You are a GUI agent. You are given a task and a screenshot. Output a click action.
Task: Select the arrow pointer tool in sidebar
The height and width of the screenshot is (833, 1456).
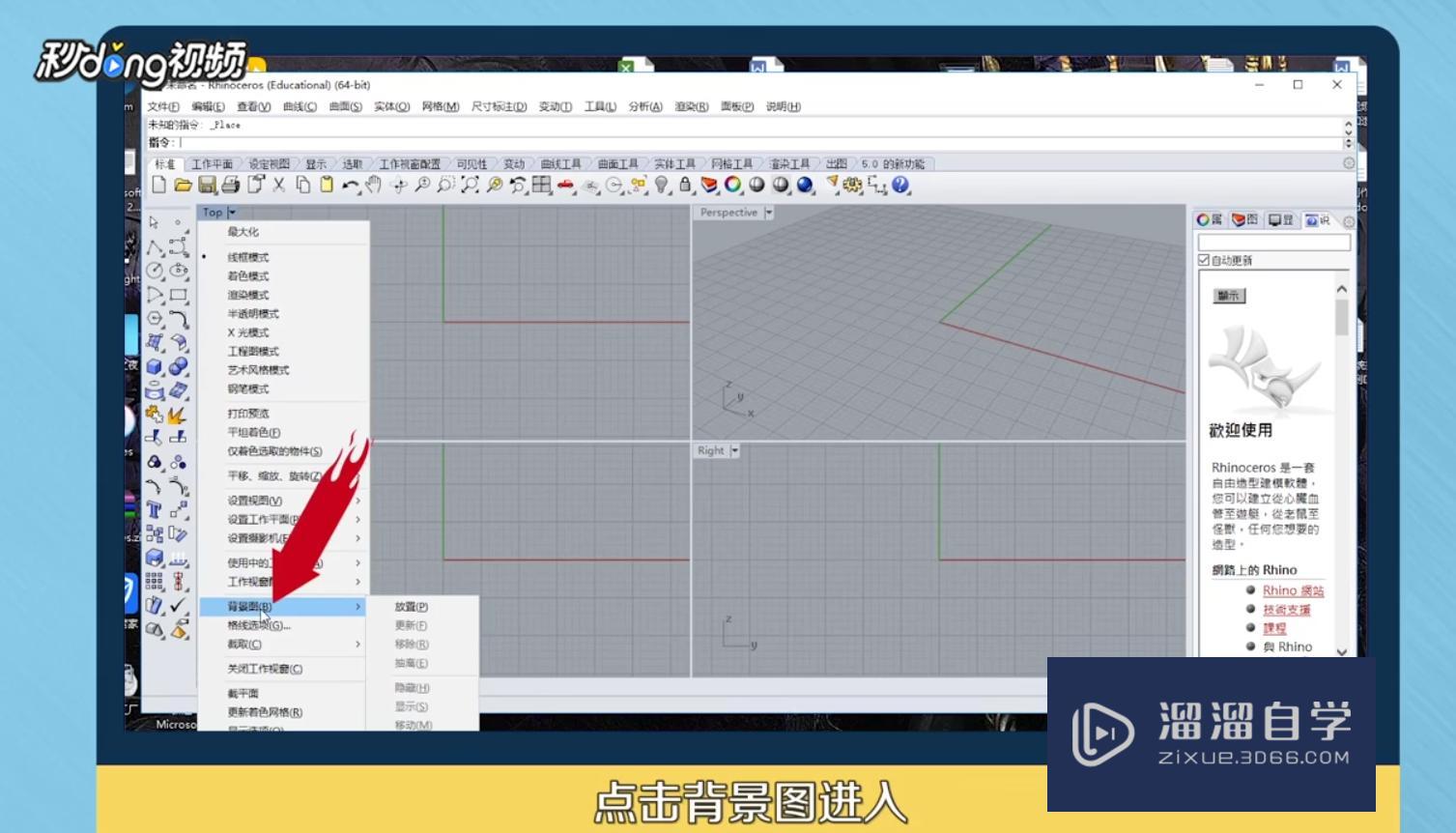tap(155, 222)
